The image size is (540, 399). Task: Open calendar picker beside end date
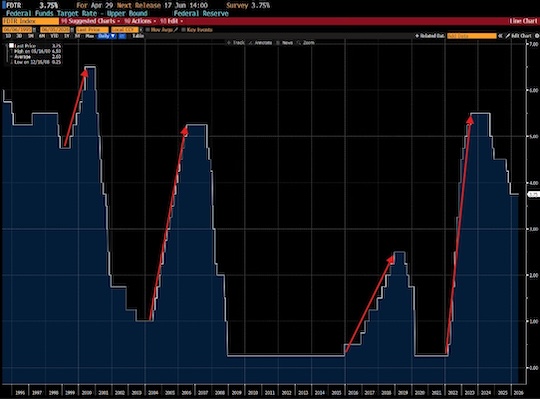click(x=72, y=30)
